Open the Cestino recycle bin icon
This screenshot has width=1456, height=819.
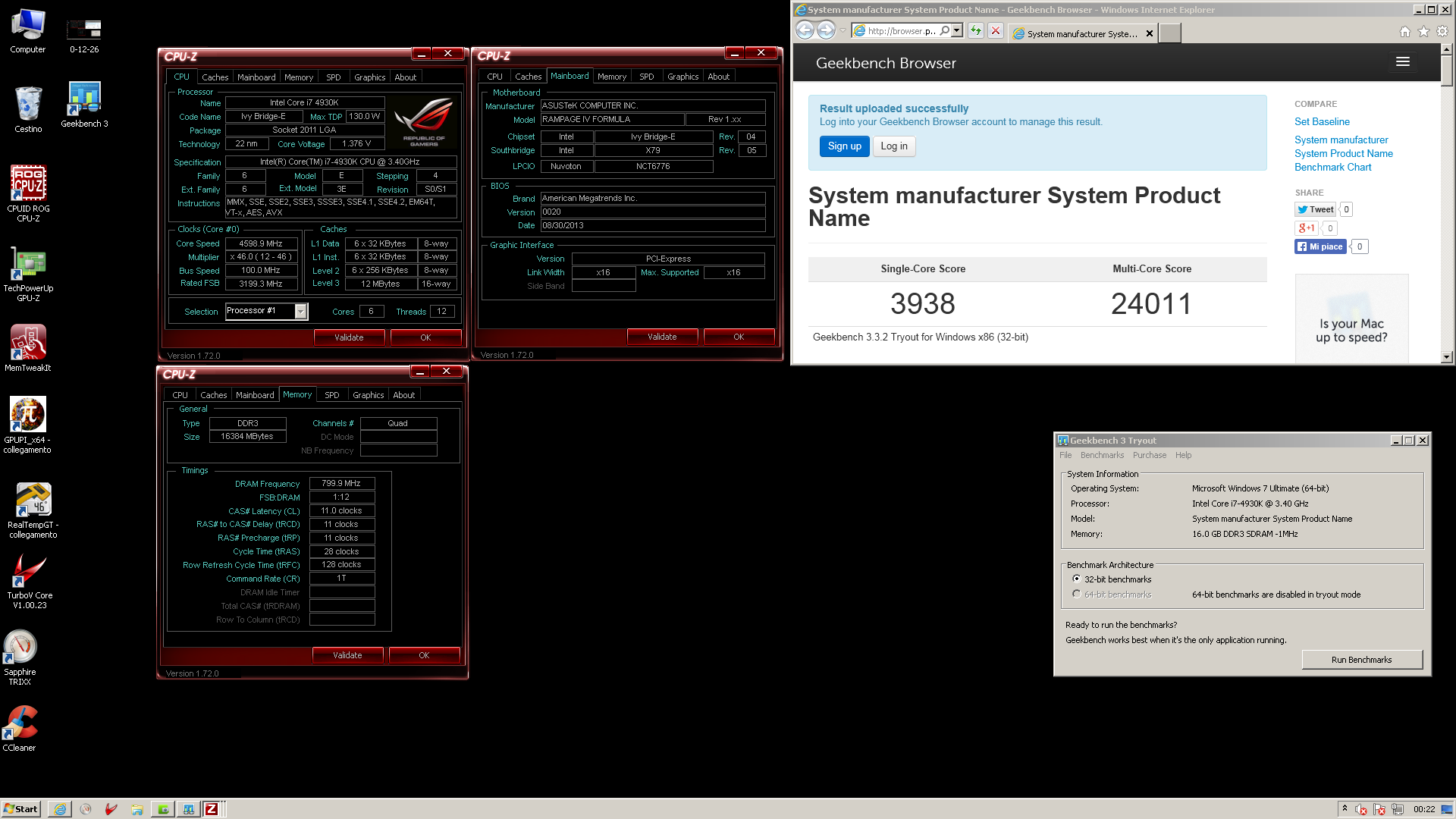click(x=28, y=109)
